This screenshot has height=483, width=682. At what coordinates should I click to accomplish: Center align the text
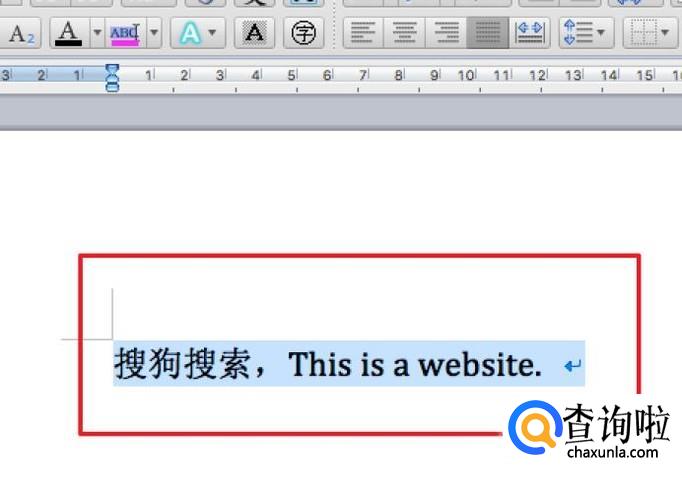(x=404, y=34)
